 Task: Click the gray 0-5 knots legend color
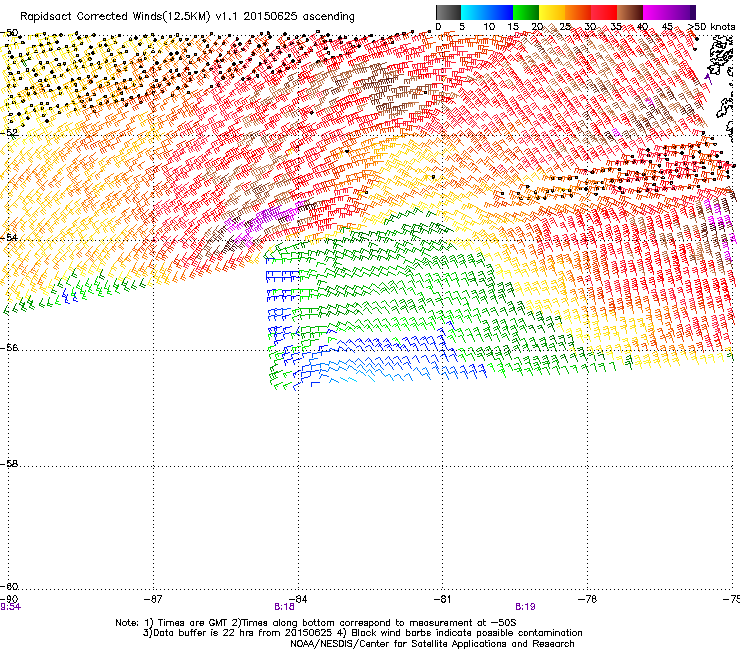448,12
